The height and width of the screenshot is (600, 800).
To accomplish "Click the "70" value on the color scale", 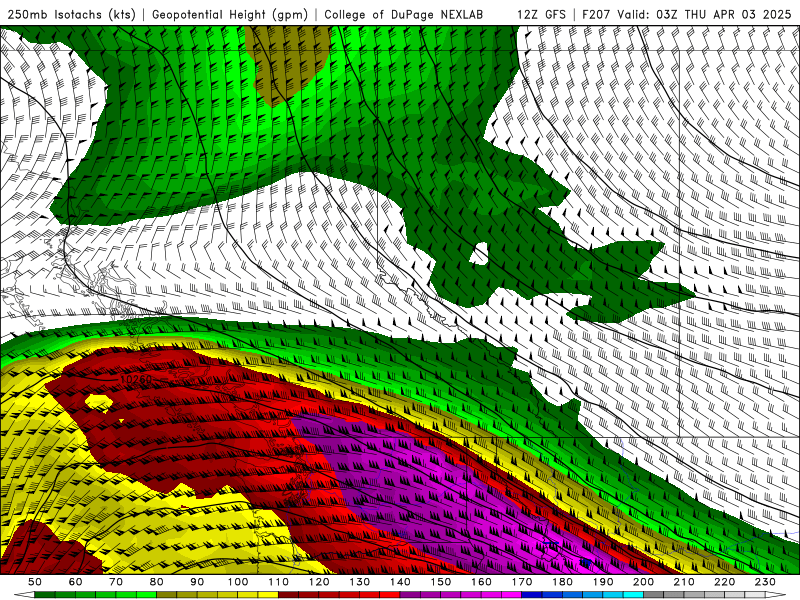I will pos(116,582).
